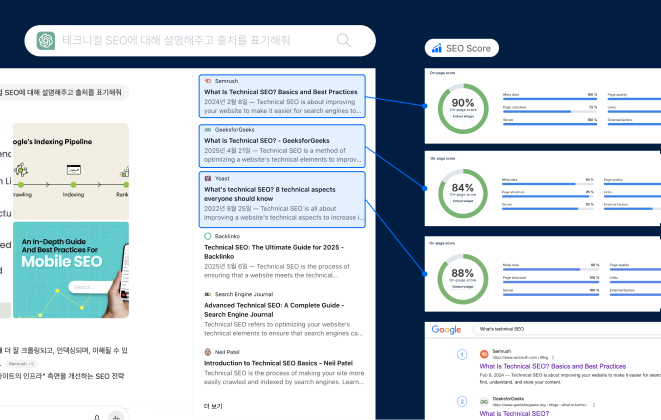Viewport: 661px width, 420px height.
Task: Click the magnifier search icon
Action: coord(344,40)
